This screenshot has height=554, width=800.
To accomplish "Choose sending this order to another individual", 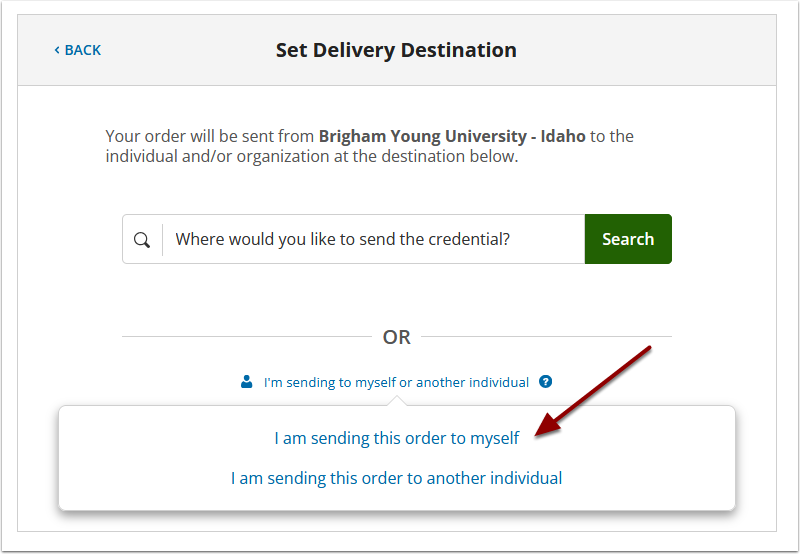I will click(x=396, y=478).
